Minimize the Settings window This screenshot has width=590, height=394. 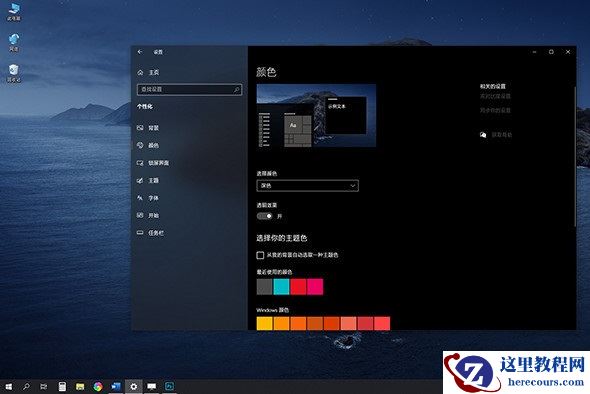[x=534, y=52]
